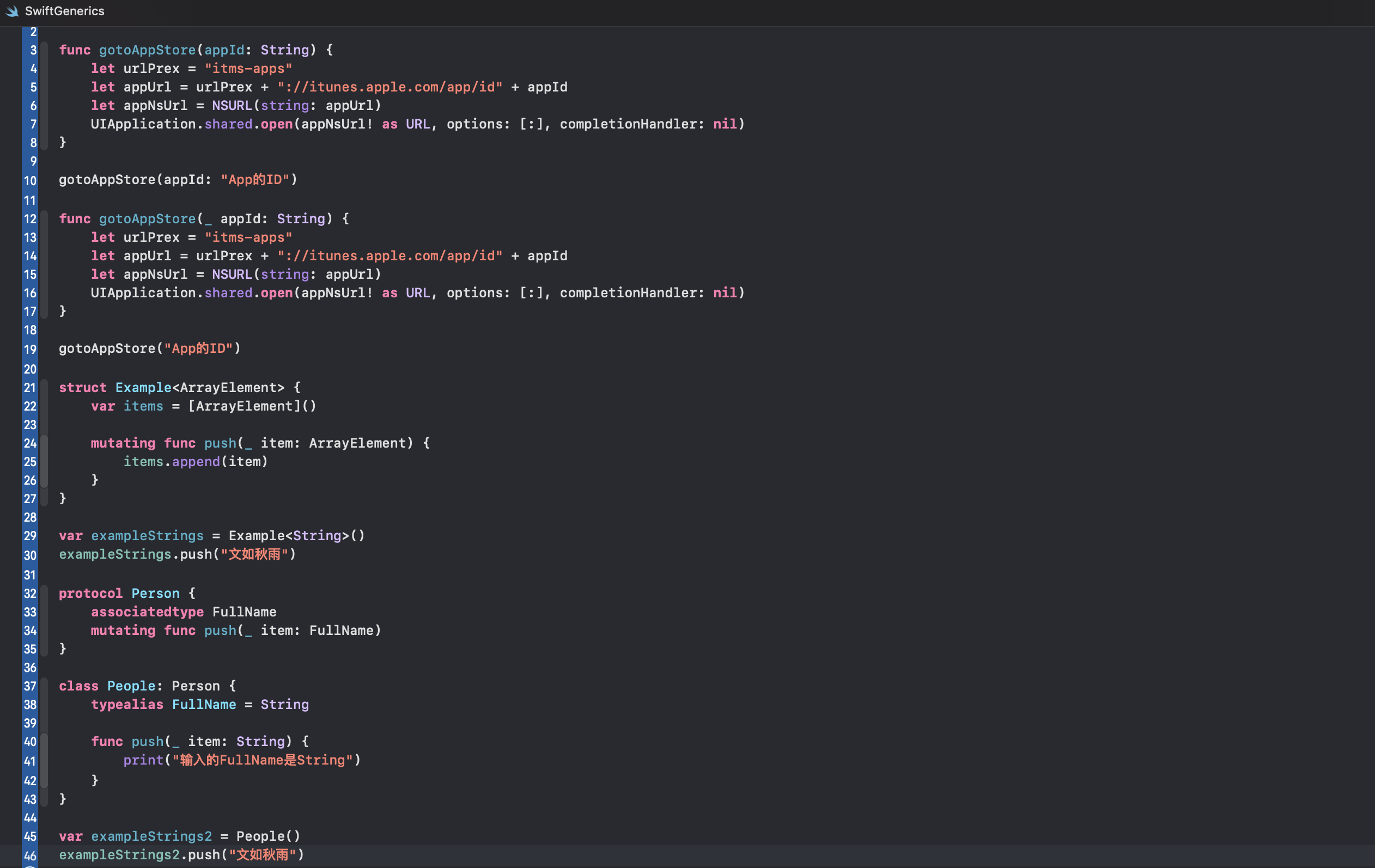Click the associatedtype keyword
This screenshot has width=1375, height=868.
[x=147, y=612]
